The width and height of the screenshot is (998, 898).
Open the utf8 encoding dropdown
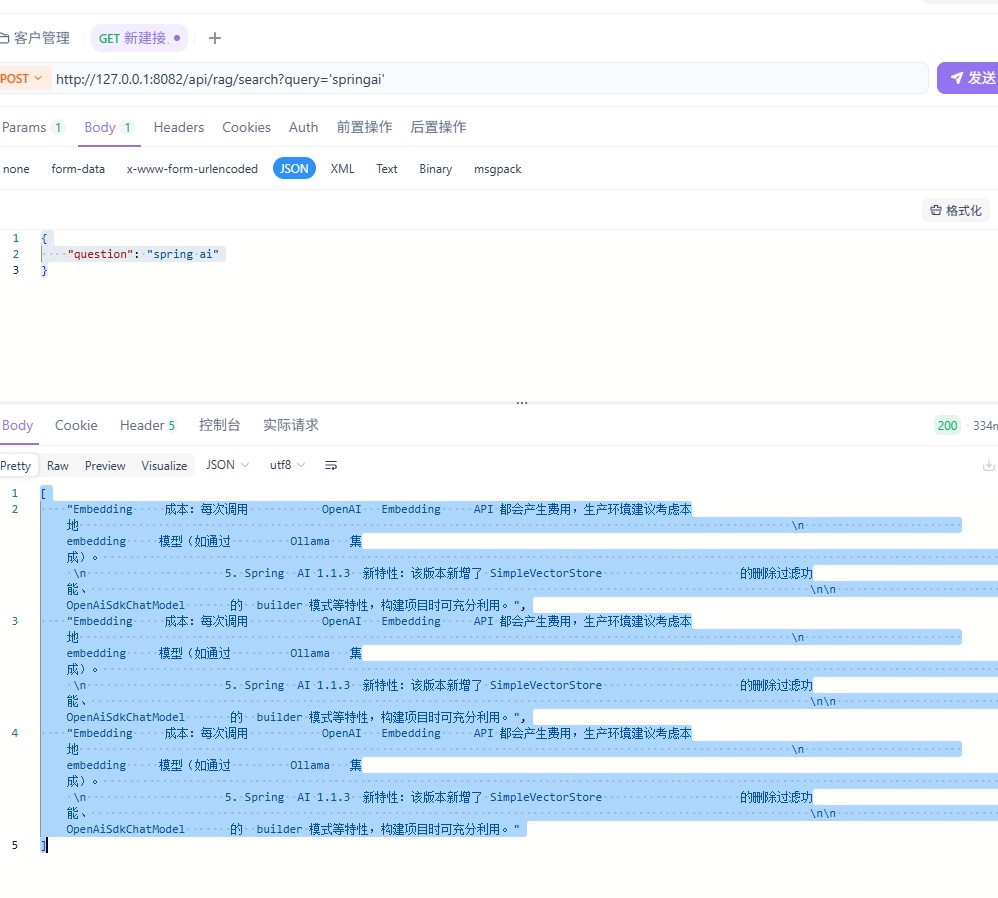[287, 465]
